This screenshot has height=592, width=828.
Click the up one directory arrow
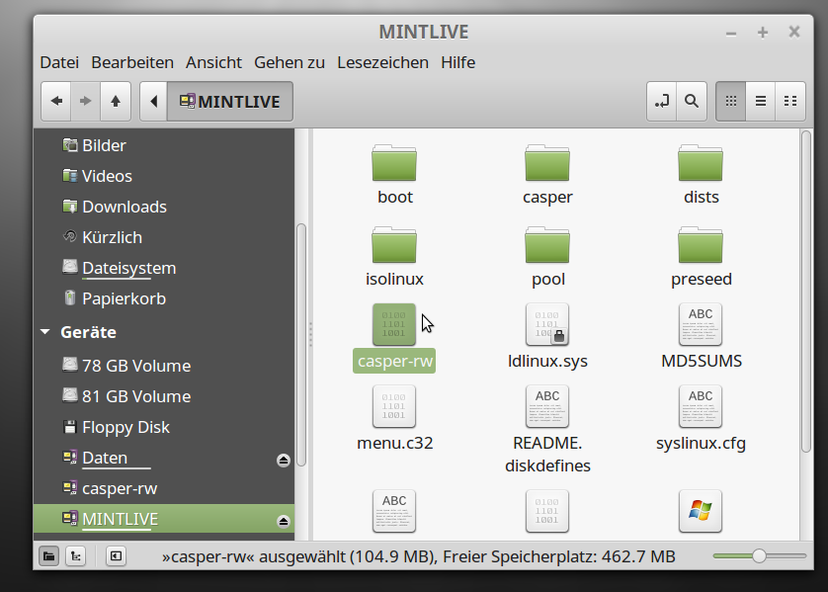115,100
